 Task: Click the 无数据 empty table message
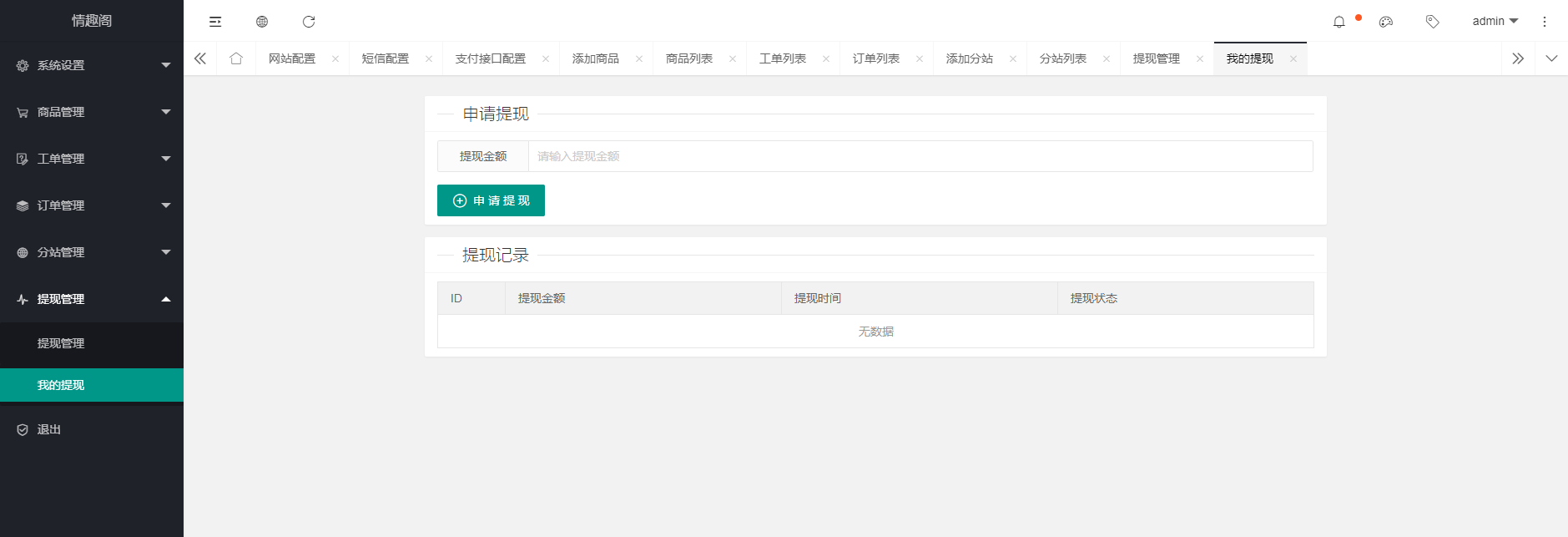point(875,332)
